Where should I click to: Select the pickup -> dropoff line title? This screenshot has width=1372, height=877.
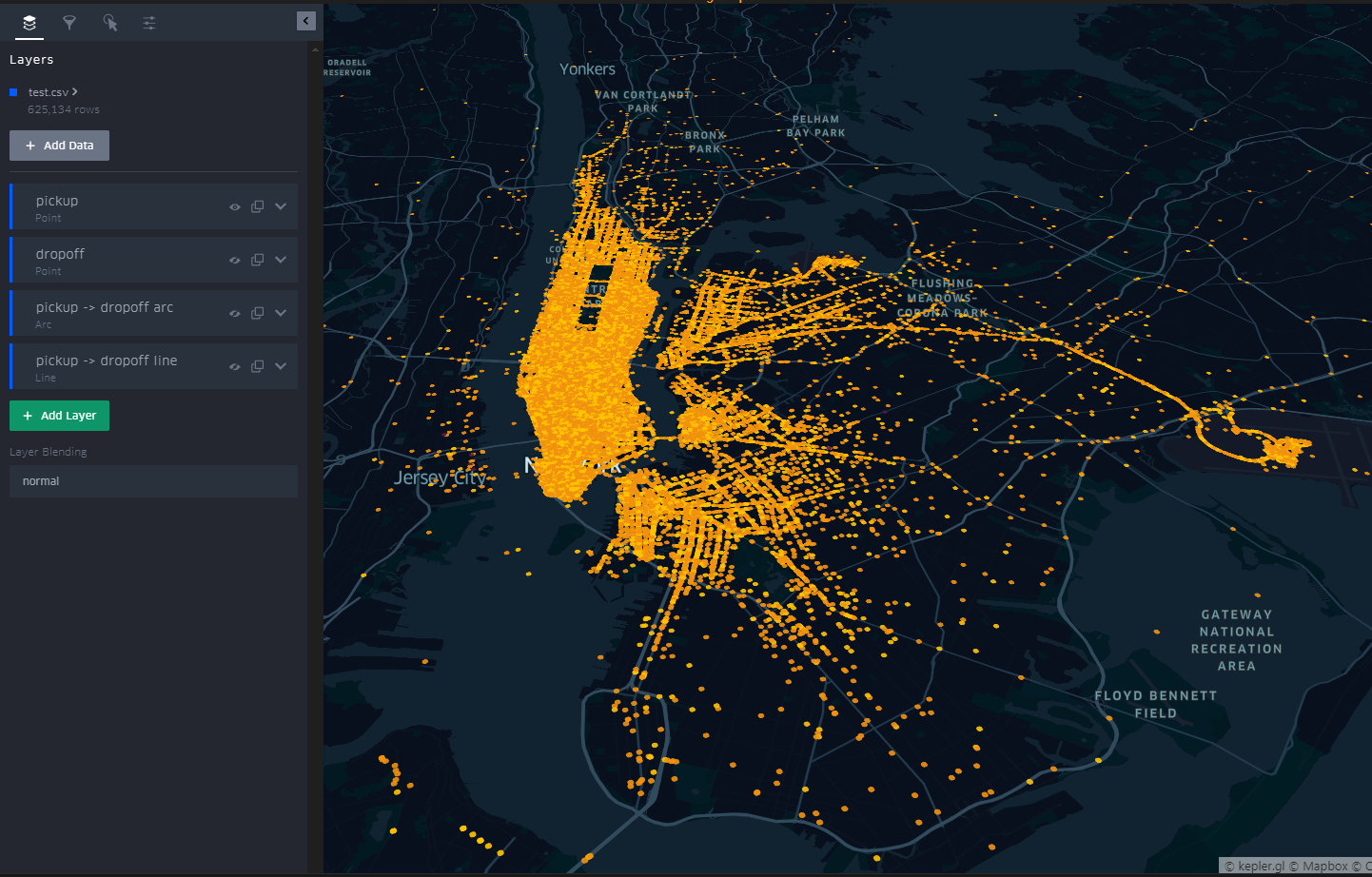107,361
